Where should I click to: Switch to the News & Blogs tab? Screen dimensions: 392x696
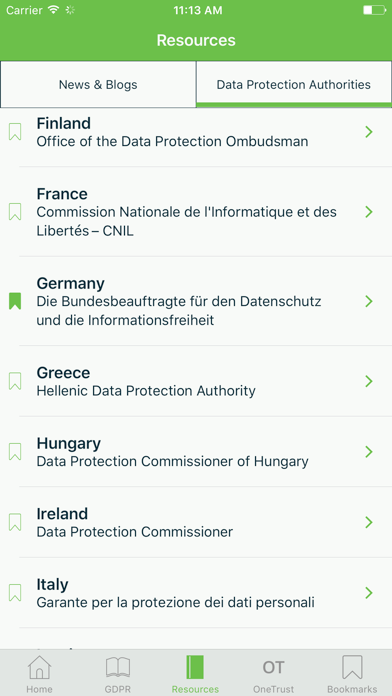click(x=98, y=84)
